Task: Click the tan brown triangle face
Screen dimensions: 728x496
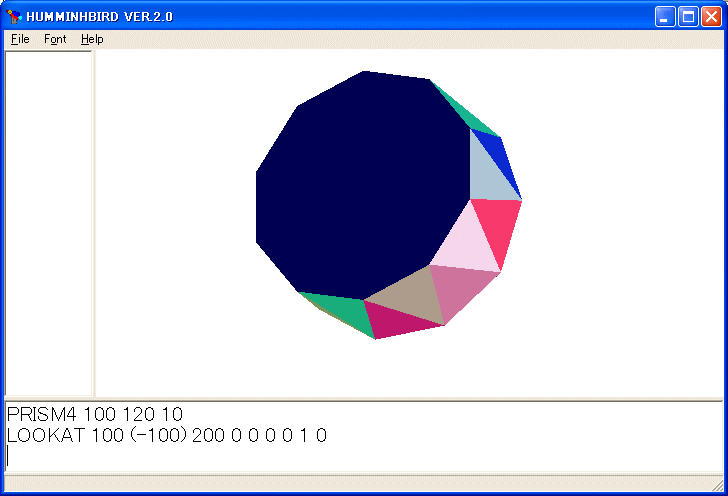Action: click(x=413, y=295)
